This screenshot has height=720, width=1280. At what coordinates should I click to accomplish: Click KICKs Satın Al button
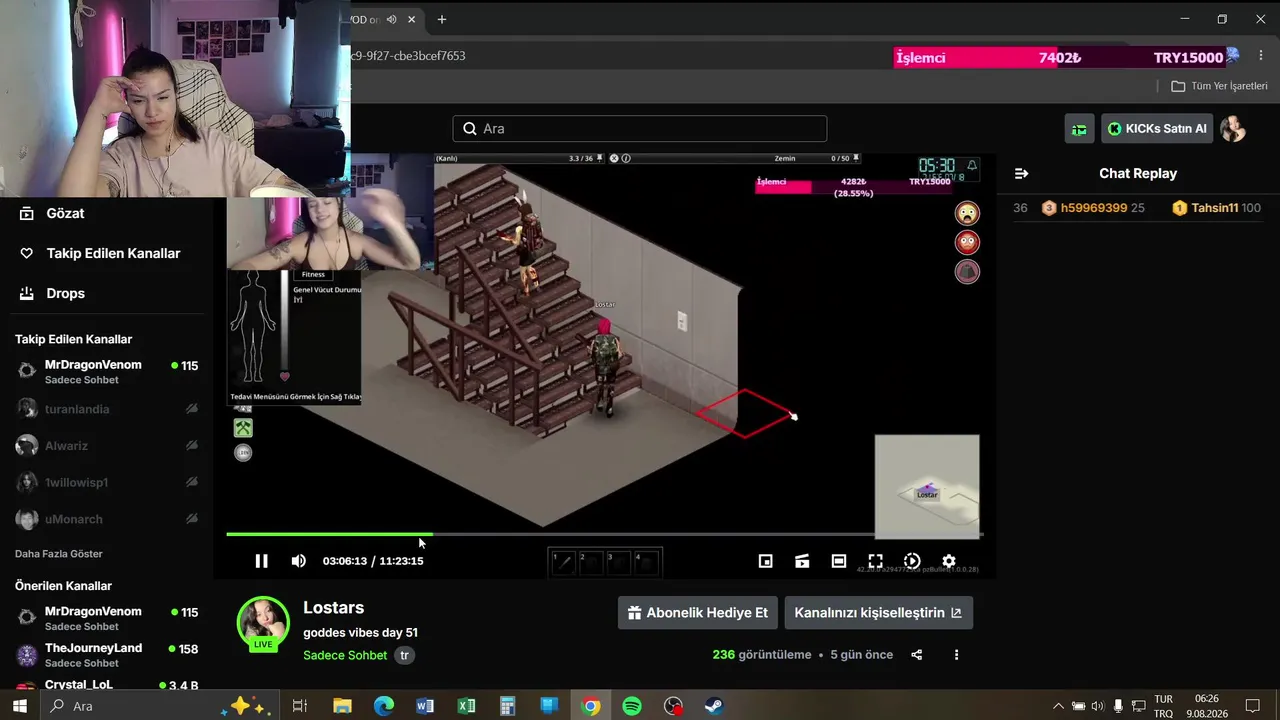pyautogui.click(x=1157, y=129)
